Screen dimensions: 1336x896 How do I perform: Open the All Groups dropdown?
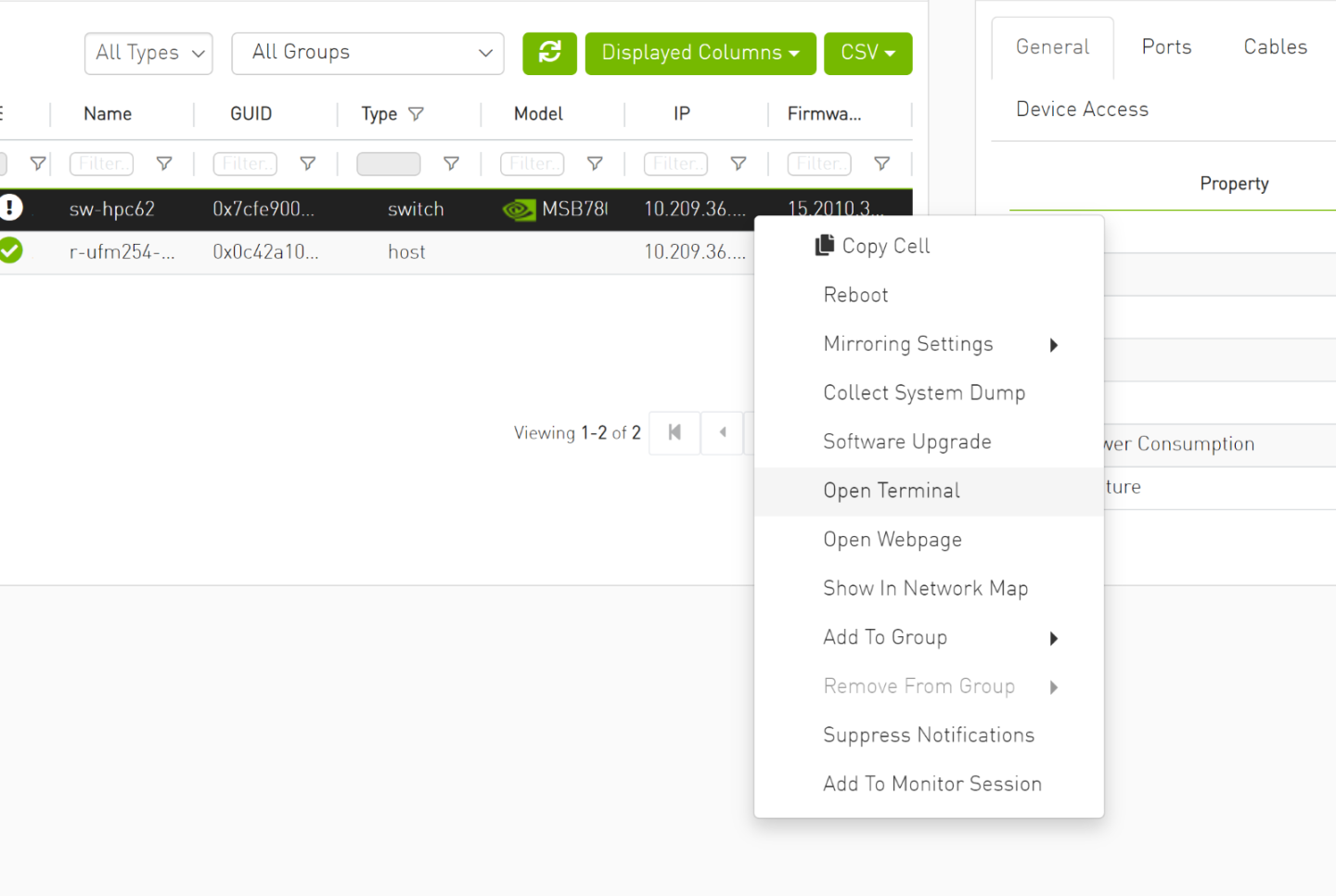(x=367, y=53)
